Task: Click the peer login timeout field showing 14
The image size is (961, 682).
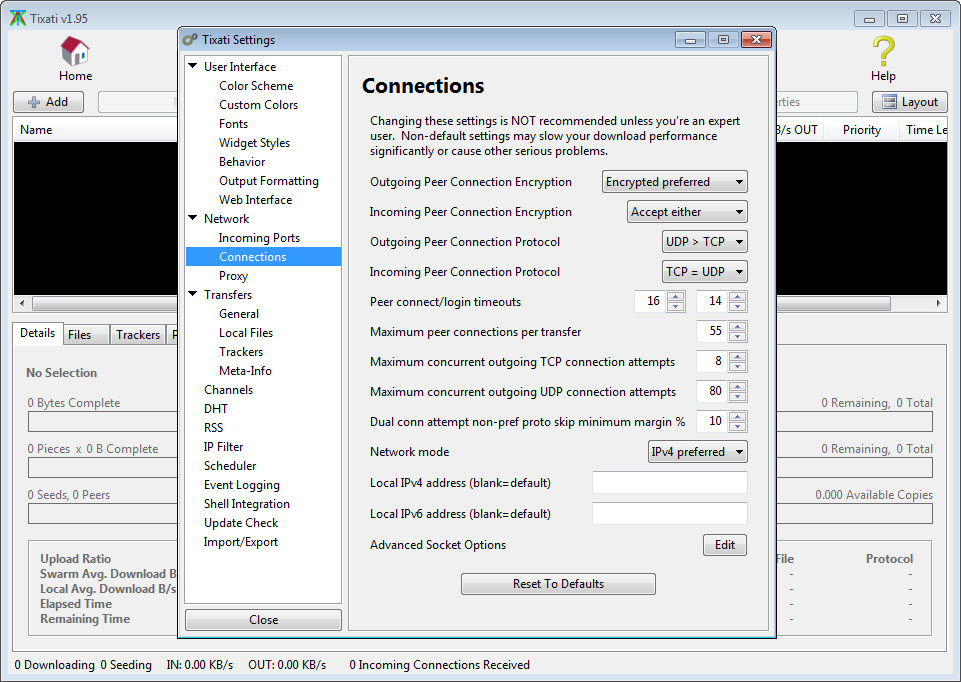Action: pos(712,301)
